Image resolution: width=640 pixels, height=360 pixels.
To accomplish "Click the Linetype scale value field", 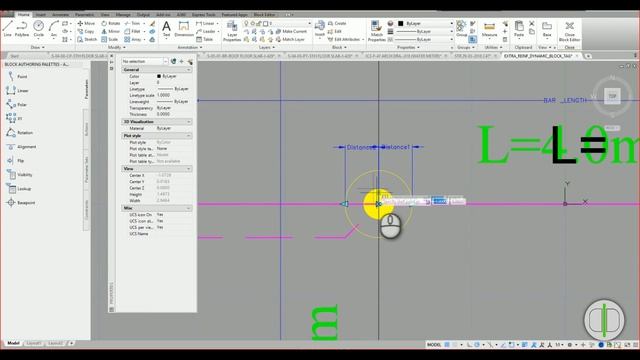I will coord(174,95).
